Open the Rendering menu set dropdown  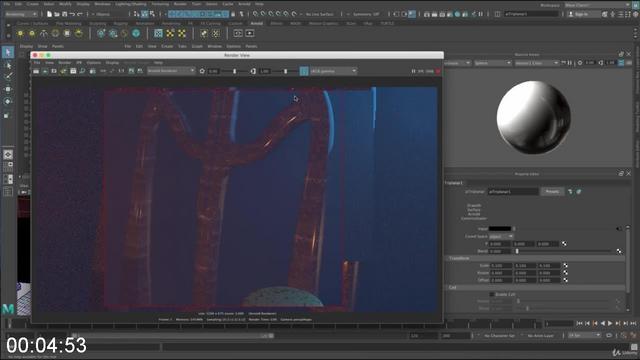point(21,14)
